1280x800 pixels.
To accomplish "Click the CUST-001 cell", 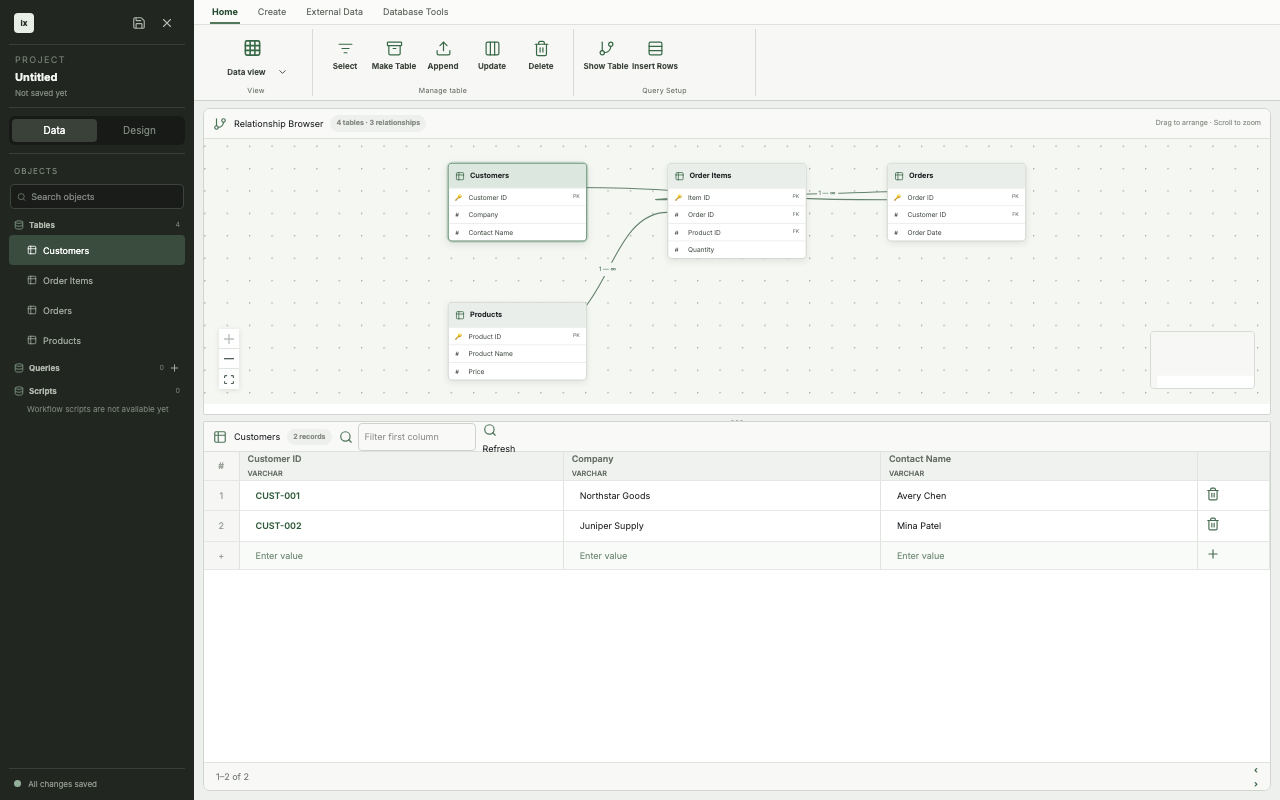I will pyautogui.click(x=401, y=496).
